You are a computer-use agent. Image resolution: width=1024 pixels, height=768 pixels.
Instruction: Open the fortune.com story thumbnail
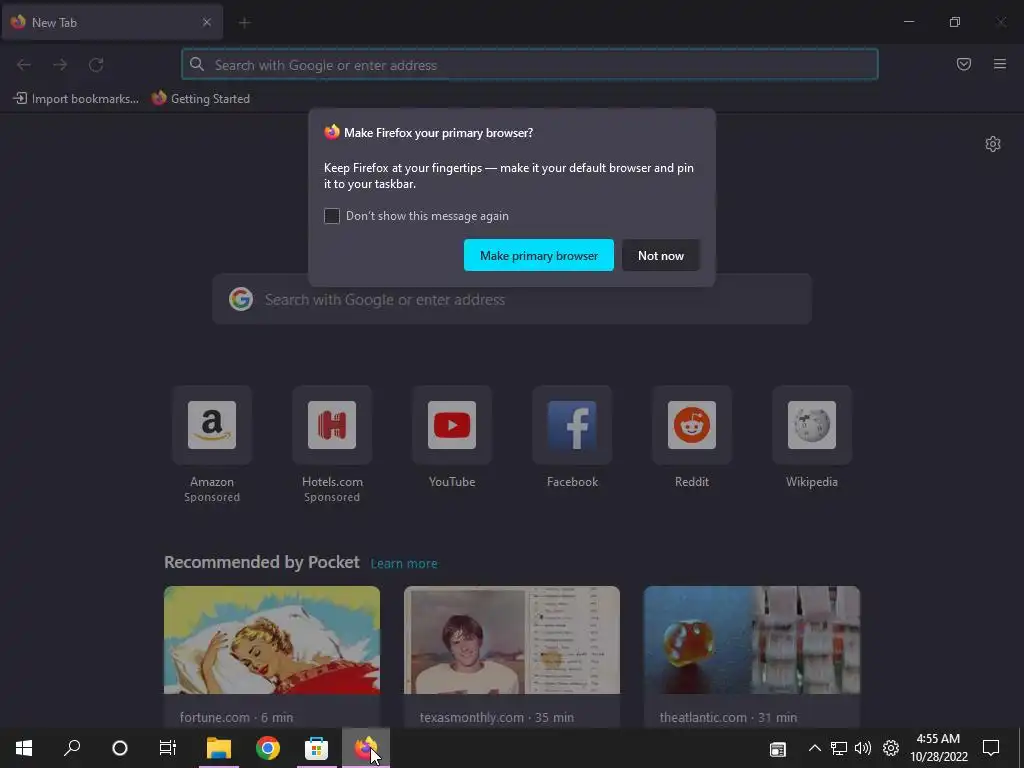[272, 640]
